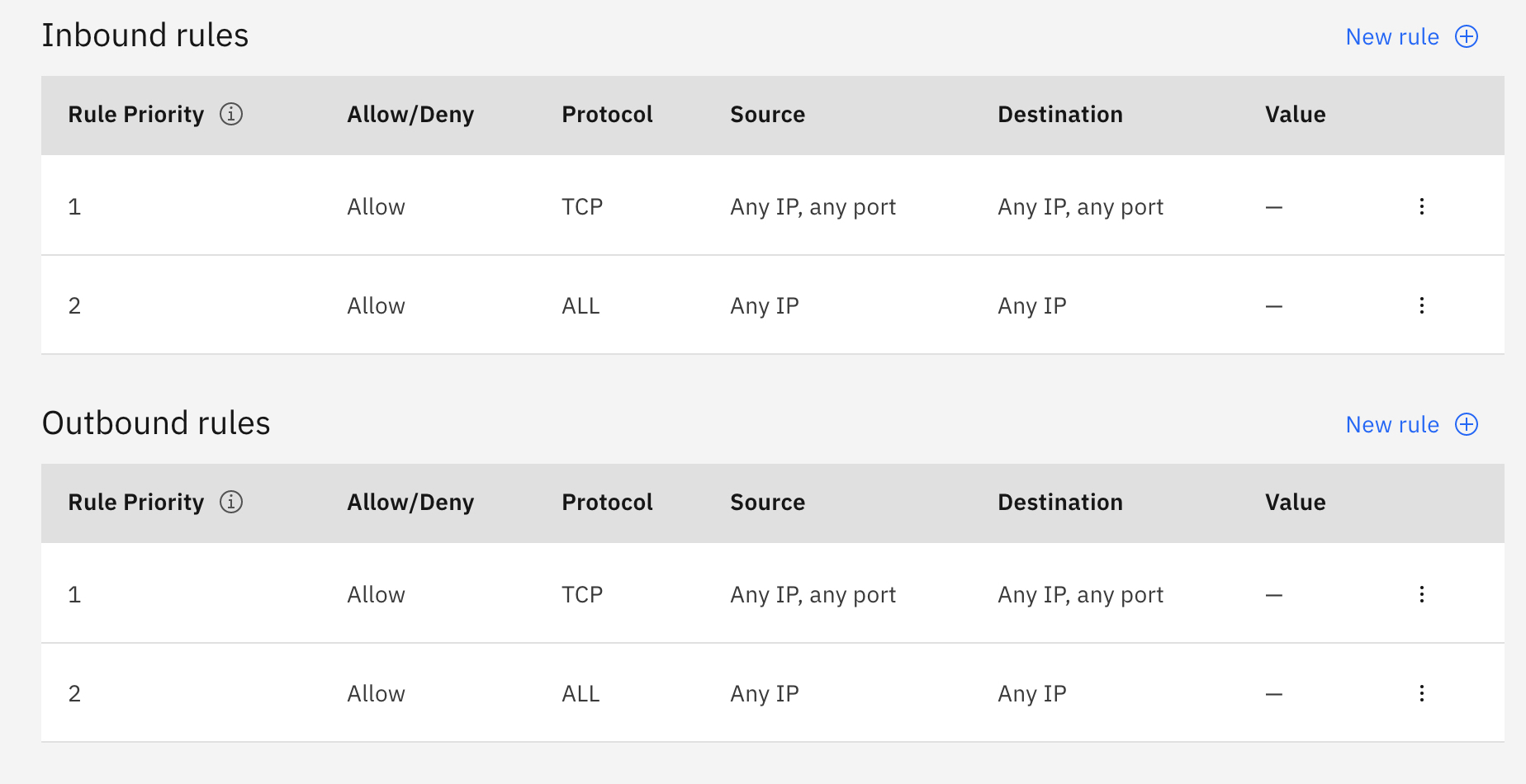Open overflow menu for inbound ALL rule
The image size is (1526, 784).
[x=1422, y=305]
